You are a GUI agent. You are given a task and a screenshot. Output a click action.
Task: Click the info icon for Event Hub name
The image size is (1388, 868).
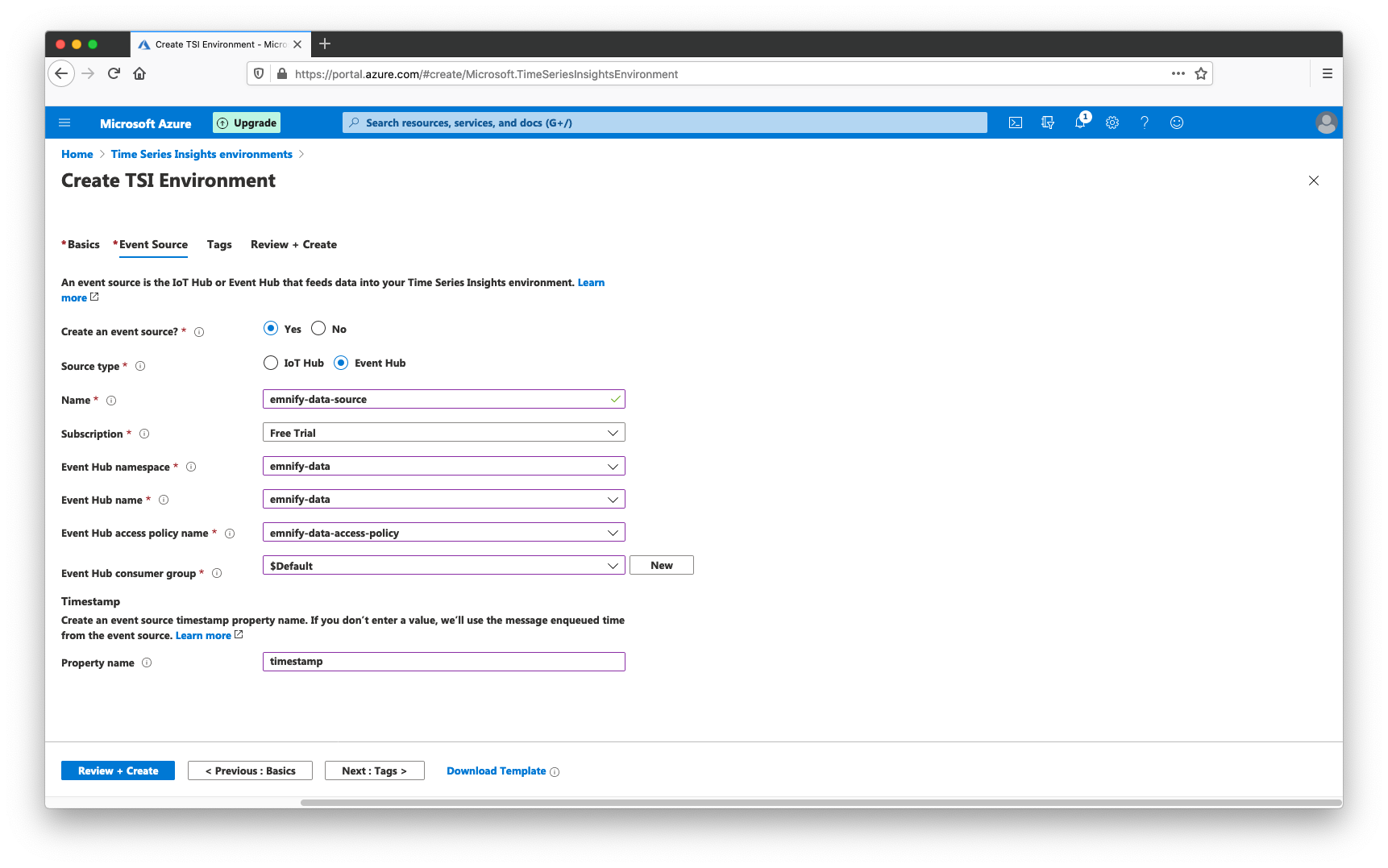164,500
